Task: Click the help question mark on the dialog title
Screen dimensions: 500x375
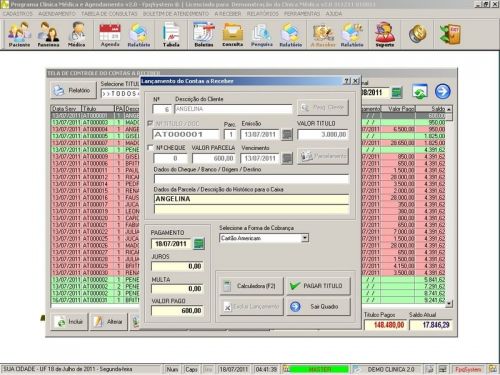Action: (347, 81)
